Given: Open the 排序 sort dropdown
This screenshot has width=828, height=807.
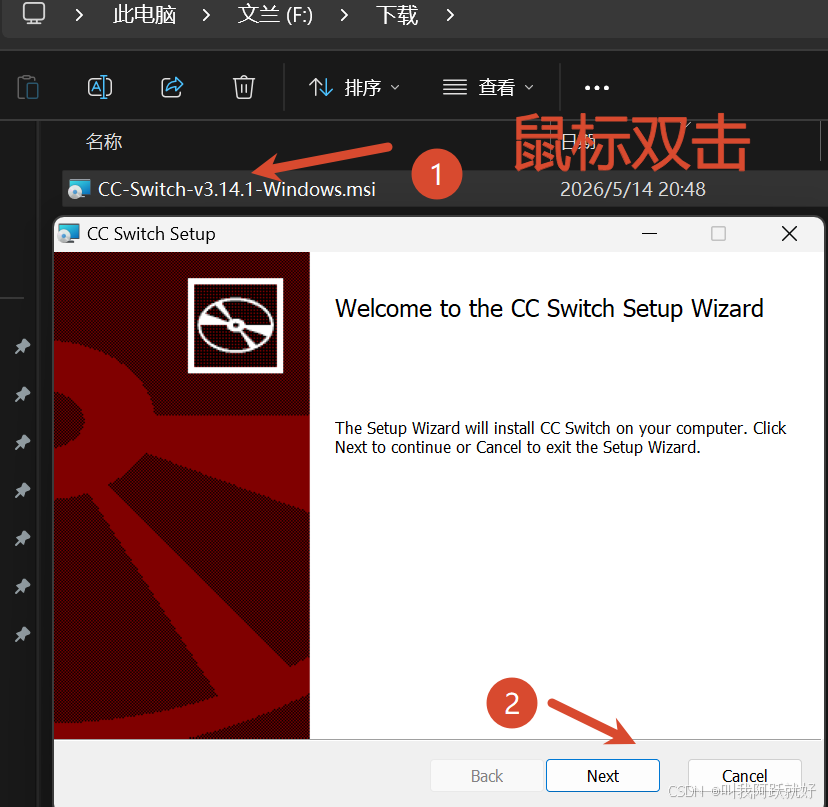Looking at the screenshot, I should coord(354,87).
